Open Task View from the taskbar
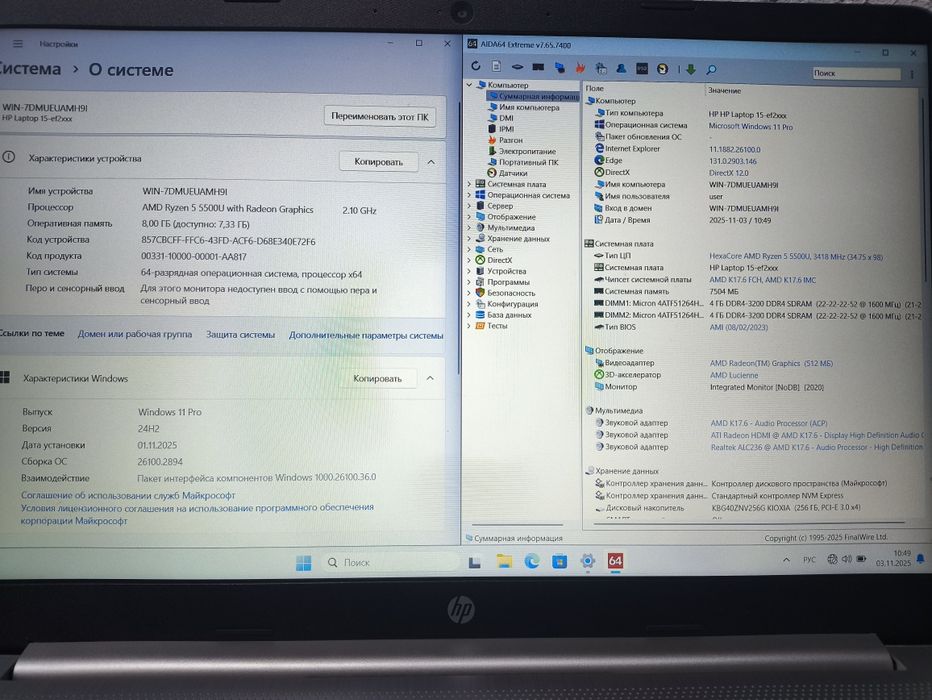The width and height of the screenshot is (932, 700). [474, 562]
